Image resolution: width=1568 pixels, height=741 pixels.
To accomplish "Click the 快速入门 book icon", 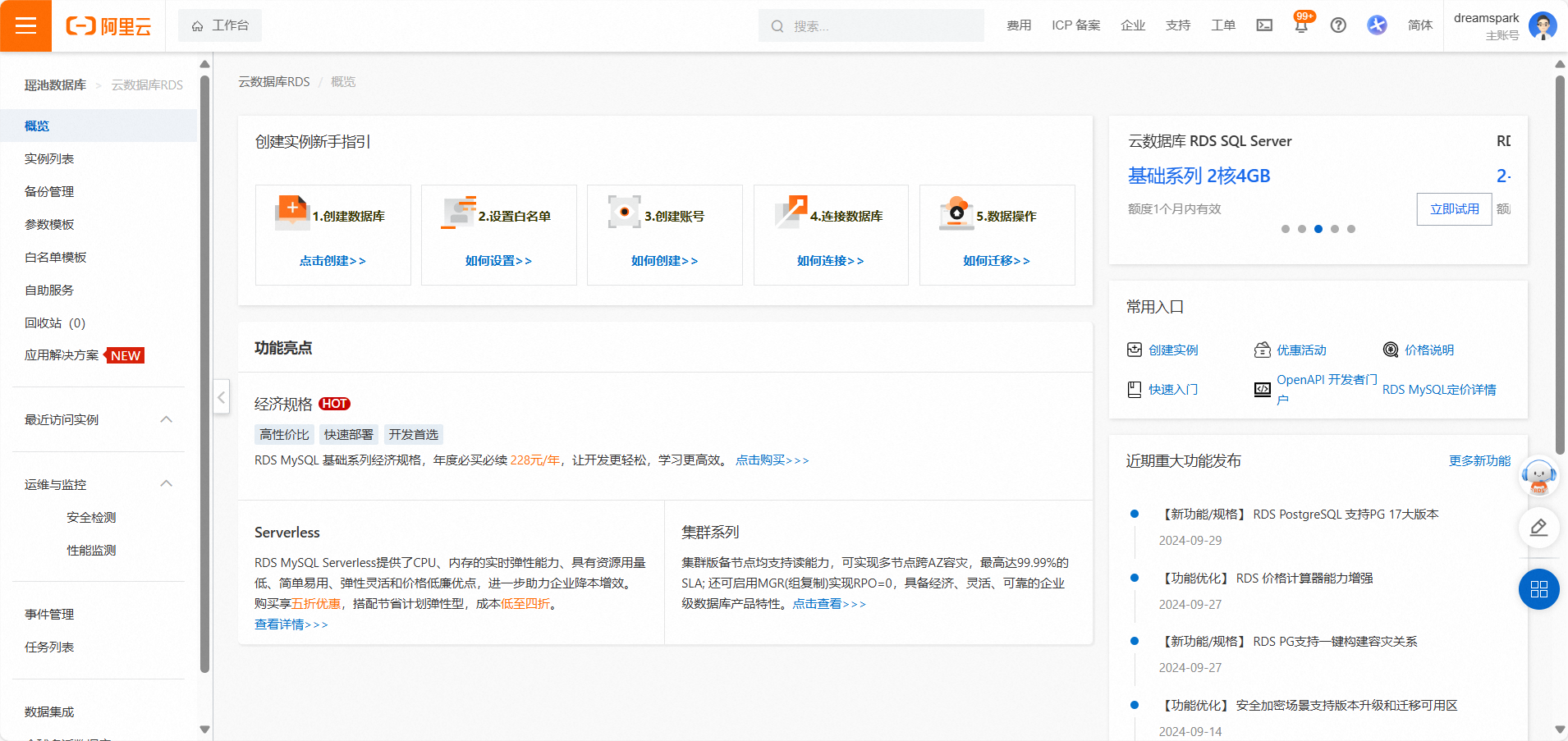I will 1135,390.
